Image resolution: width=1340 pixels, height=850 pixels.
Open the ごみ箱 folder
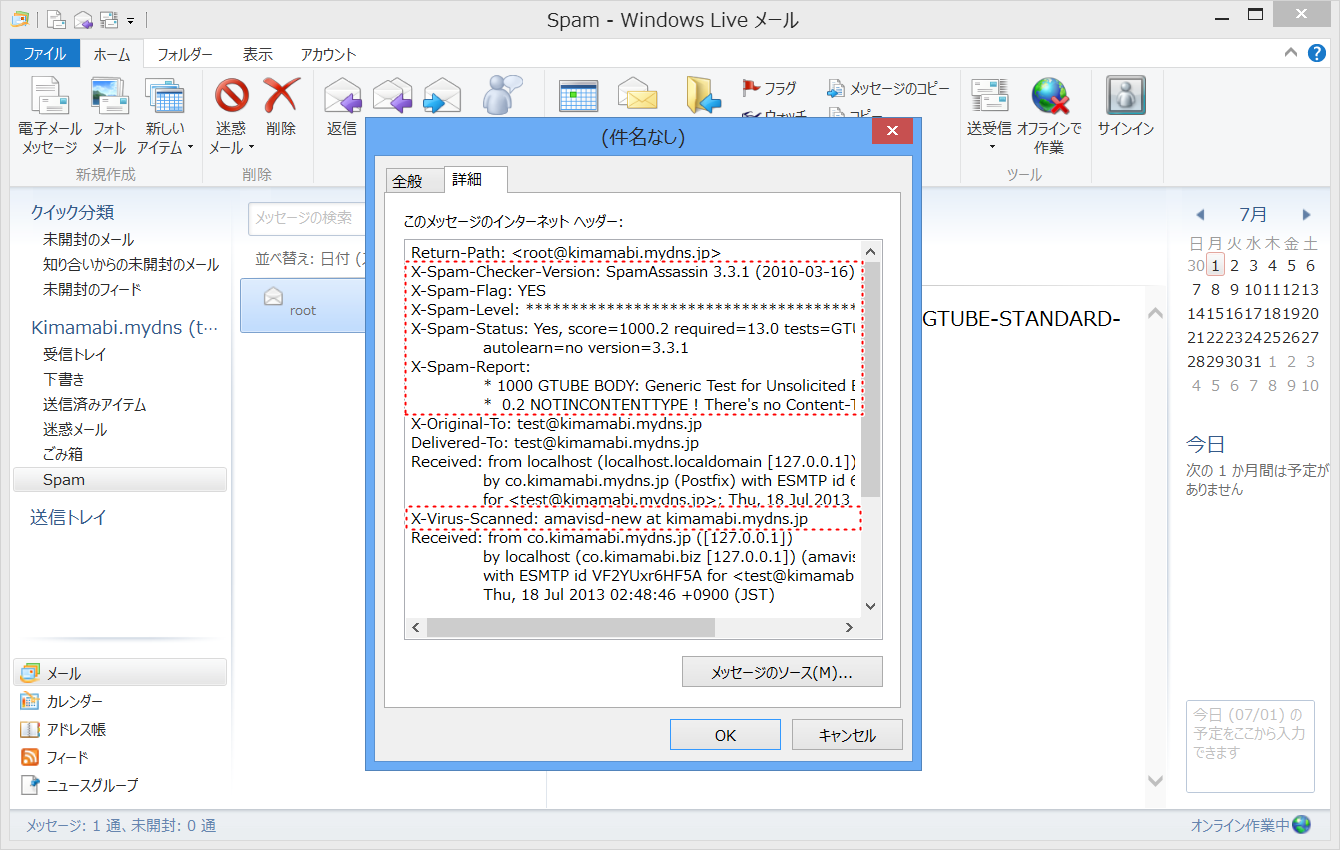point(63,454)
